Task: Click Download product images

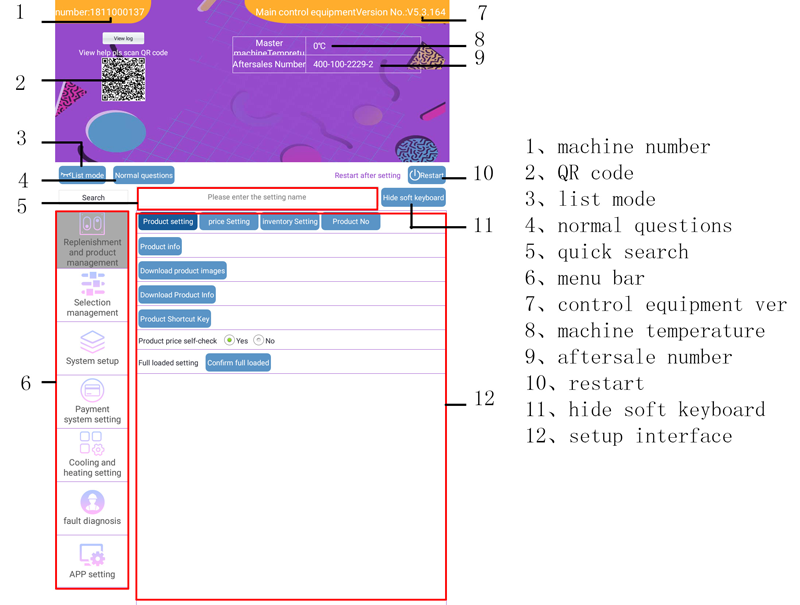Action: (x=182, y=271)
